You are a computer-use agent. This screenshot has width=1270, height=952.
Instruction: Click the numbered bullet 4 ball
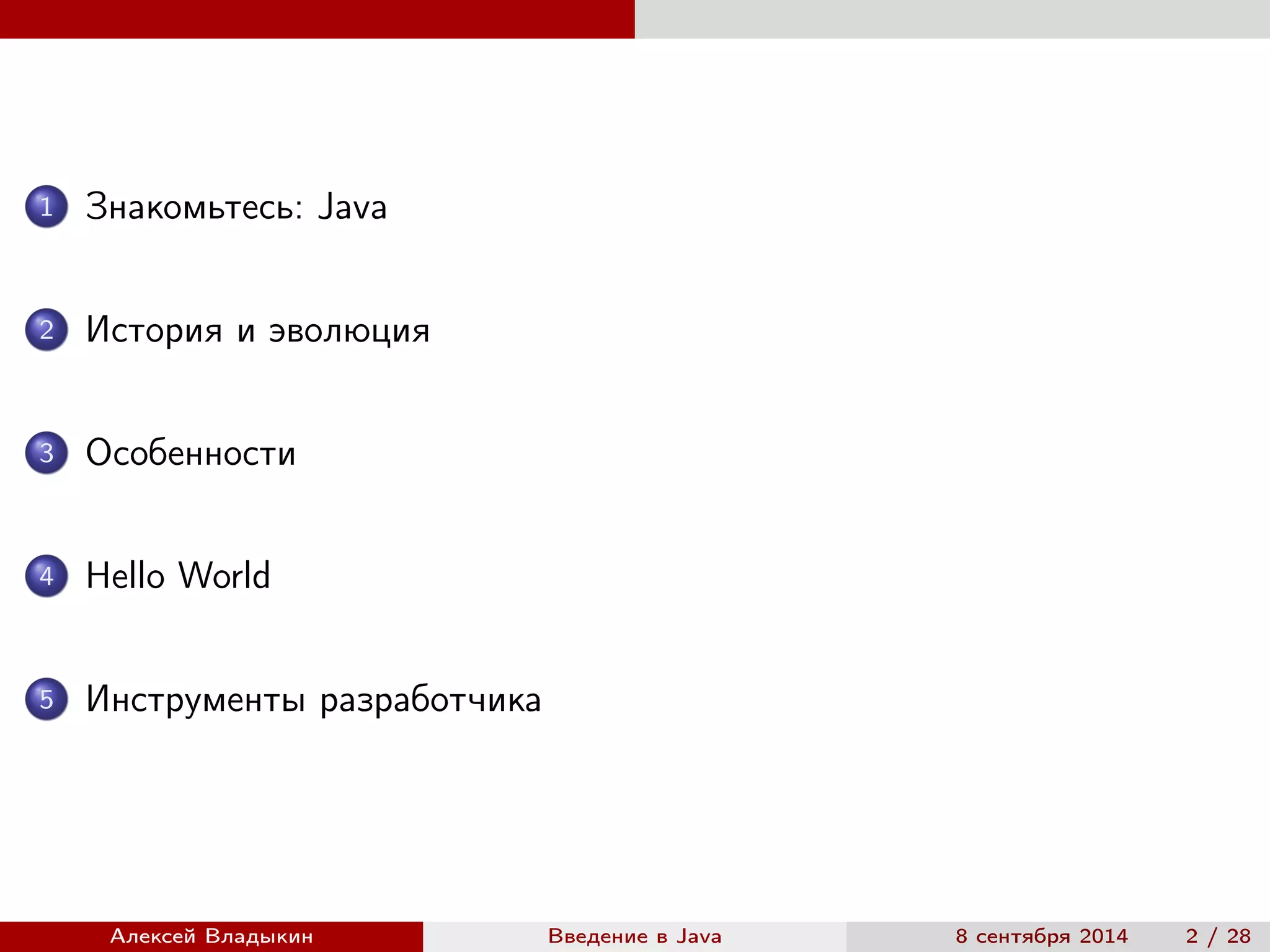point(47,576)
